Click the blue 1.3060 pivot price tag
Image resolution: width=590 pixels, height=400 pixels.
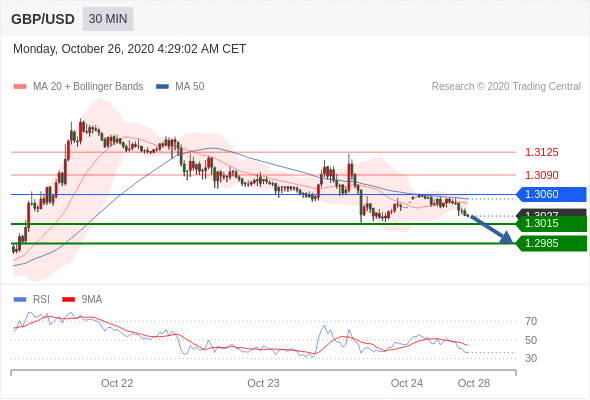click(x=551, y=194)
